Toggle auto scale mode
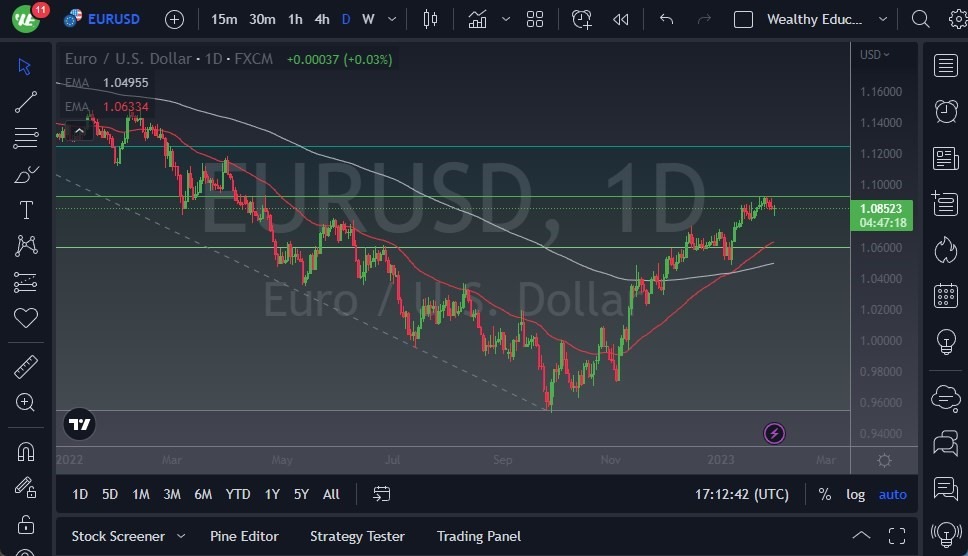Screen dimensions: 968x556 pos(893,494)
